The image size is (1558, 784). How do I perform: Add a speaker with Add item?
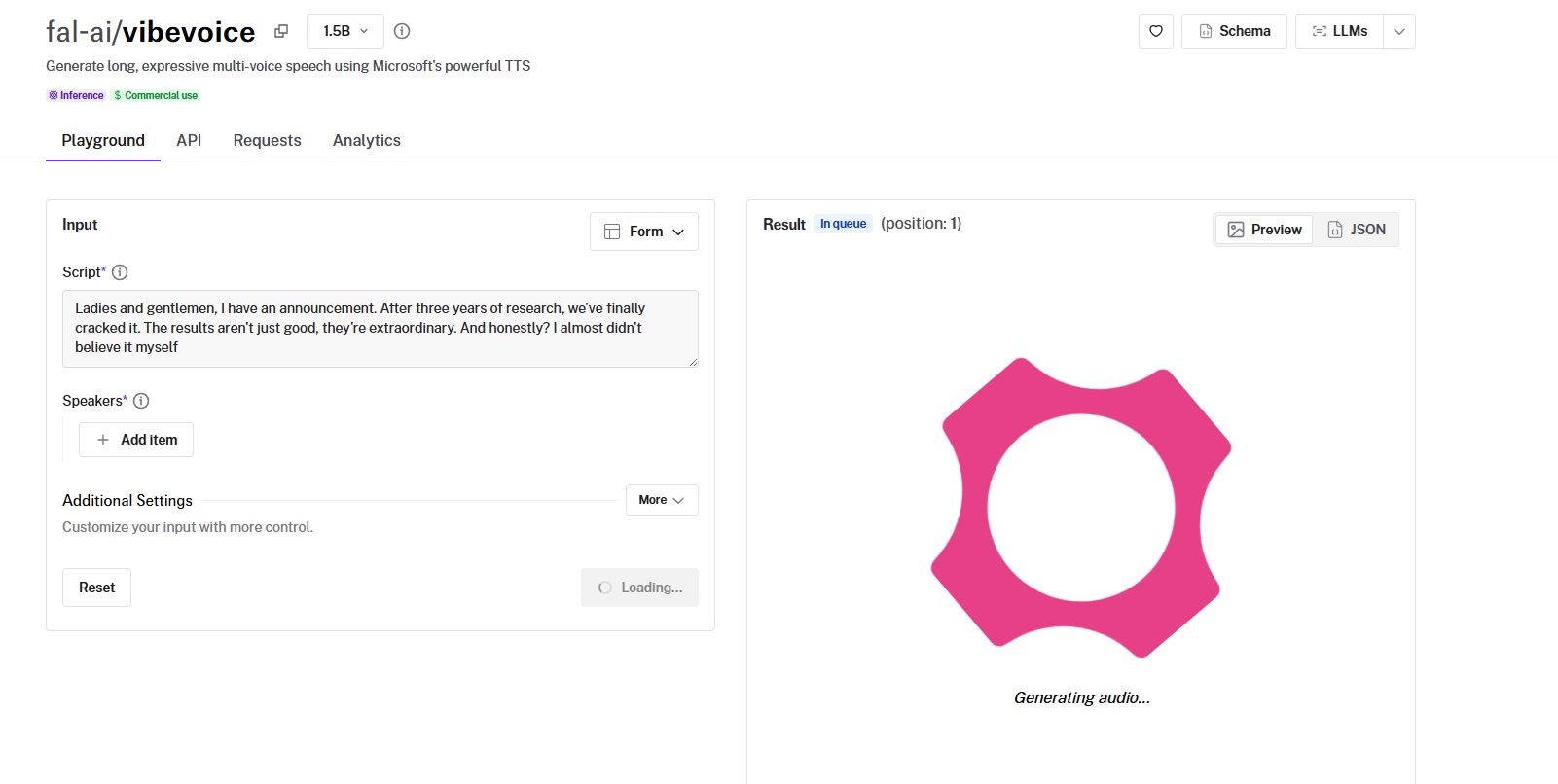tap(136, 440)
